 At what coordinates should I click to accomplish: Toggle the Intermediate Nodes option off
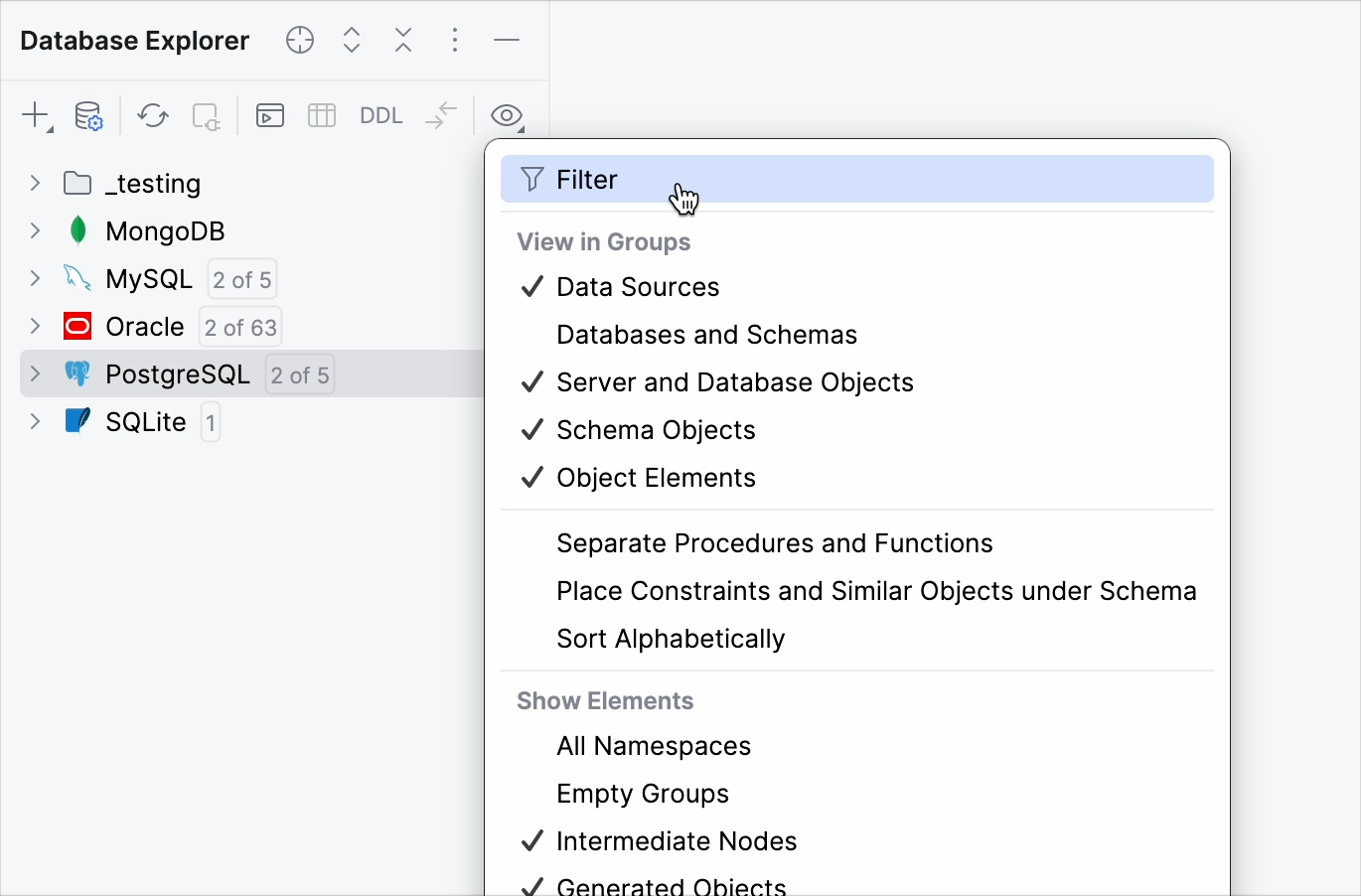coord(676,841)
